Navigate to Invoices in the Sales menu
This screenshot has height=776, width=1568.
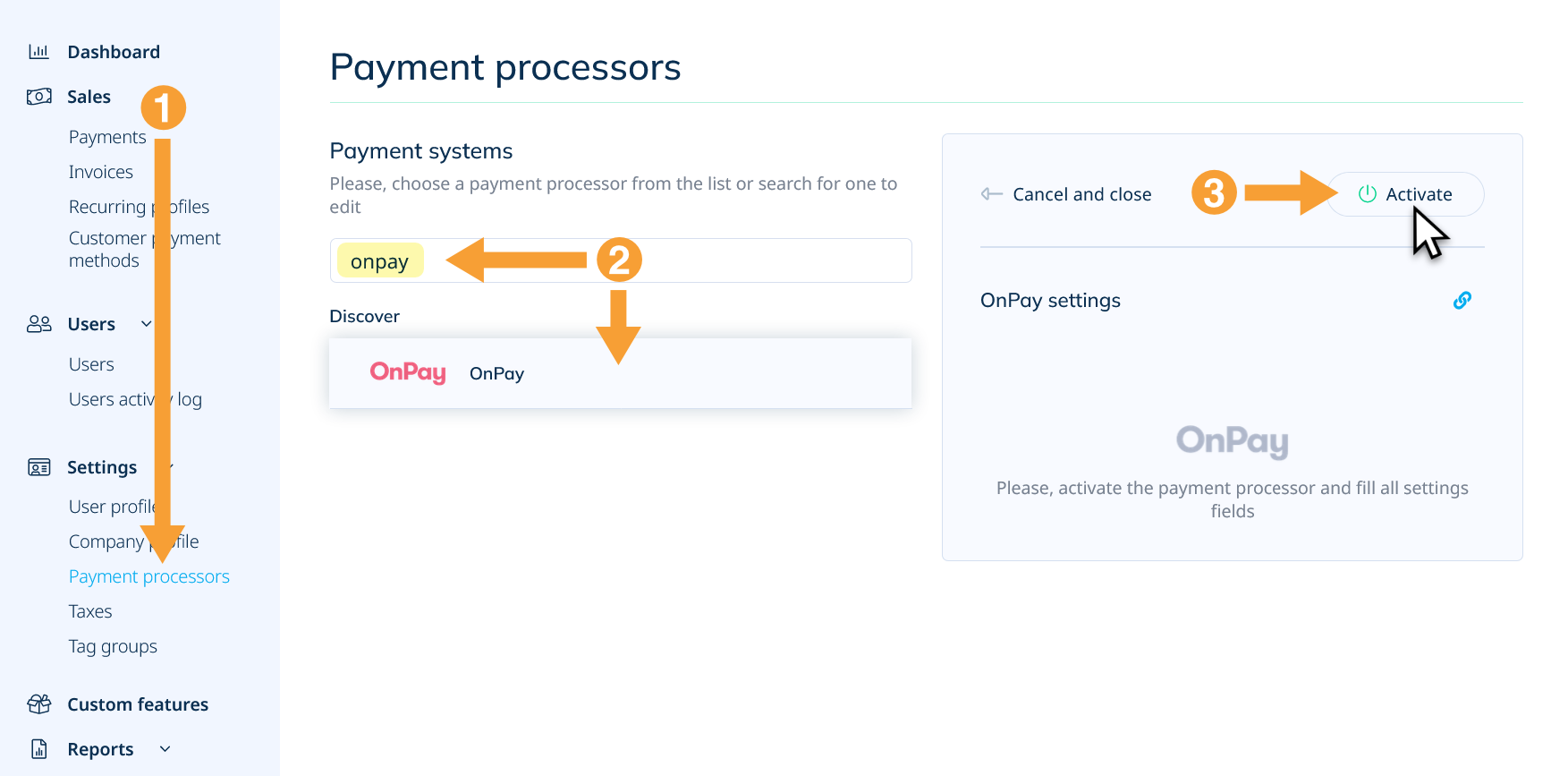click(x=100, y=171)
